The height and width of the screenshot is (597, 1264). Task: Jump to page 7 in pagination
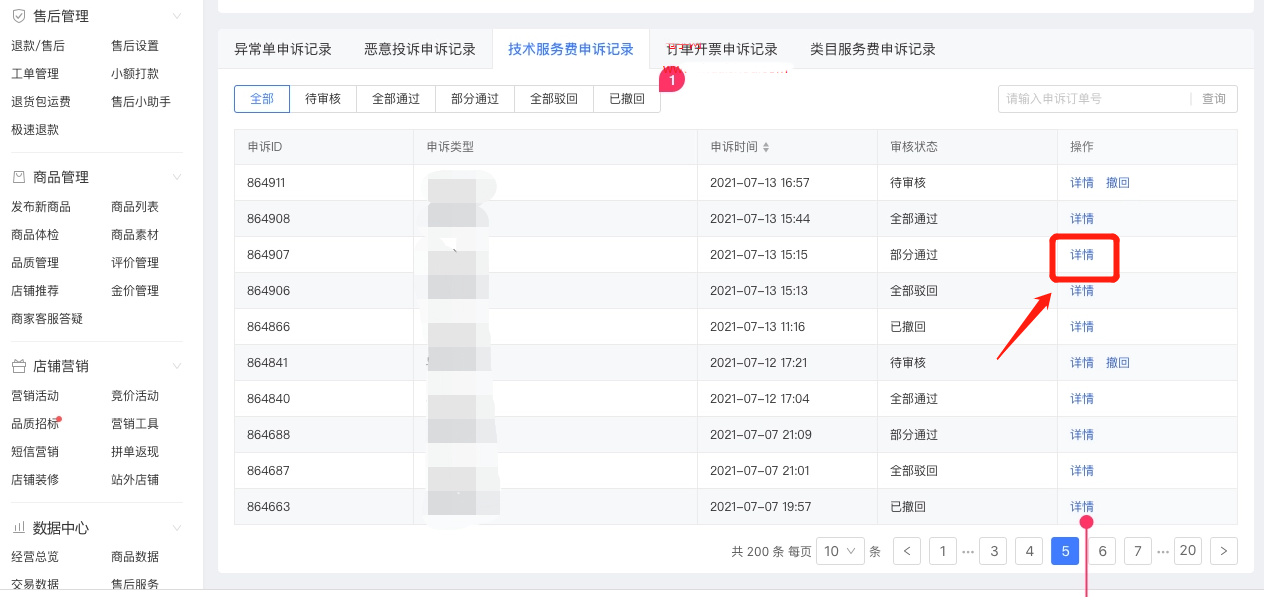pos(1137,551)
